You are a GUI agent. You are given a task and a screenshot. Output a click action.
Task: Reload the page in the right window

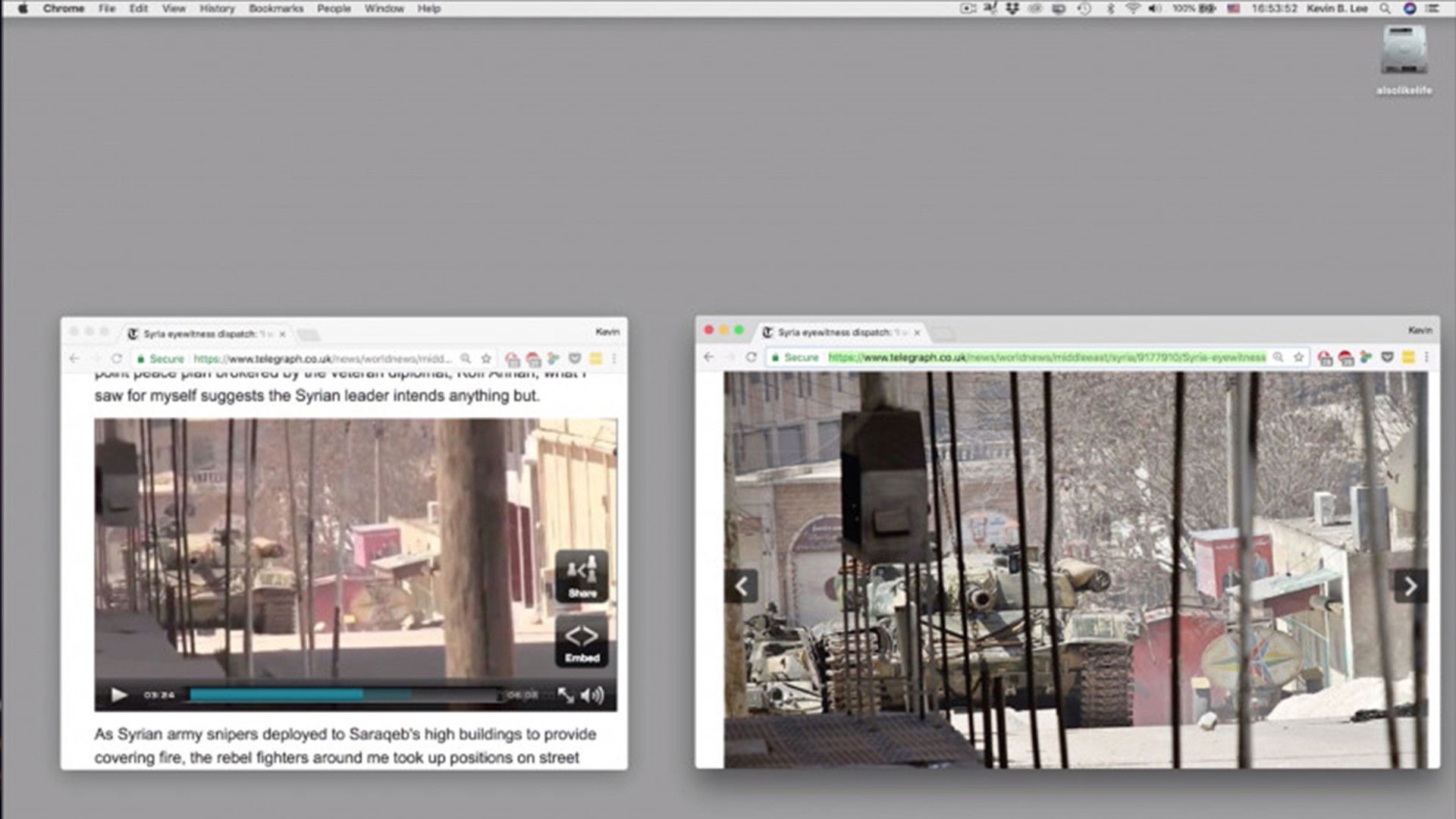751,357
